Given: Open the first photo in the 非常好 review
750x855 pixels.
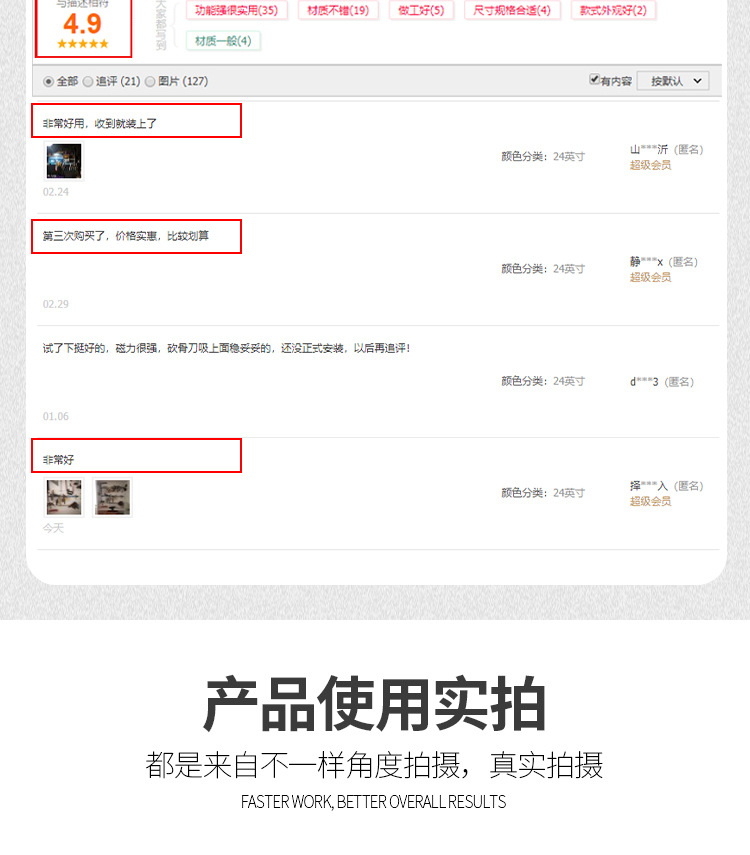Looking at the screenshot, I should (x=64, y=497).
